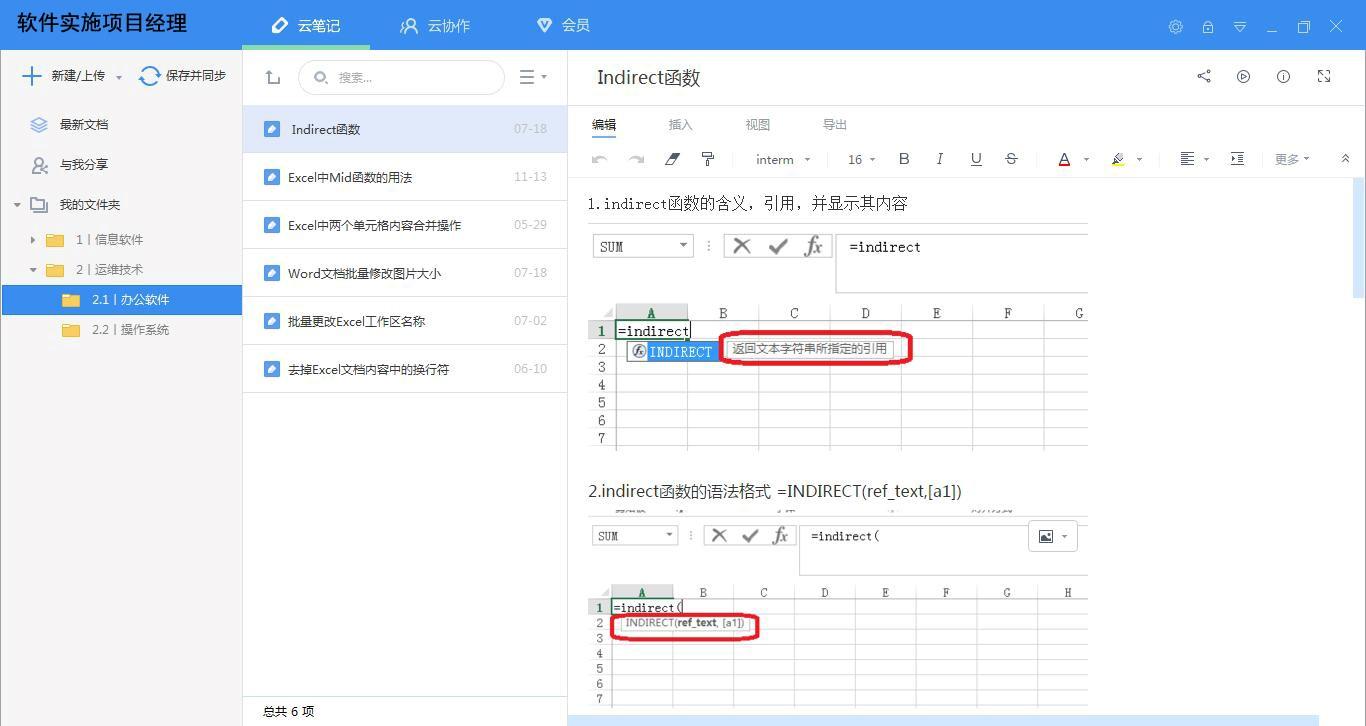Viewport: 1366px width, 726px height.
Task: Select the format painter tool
Action: pyautogui.click(x=707, y=159)
